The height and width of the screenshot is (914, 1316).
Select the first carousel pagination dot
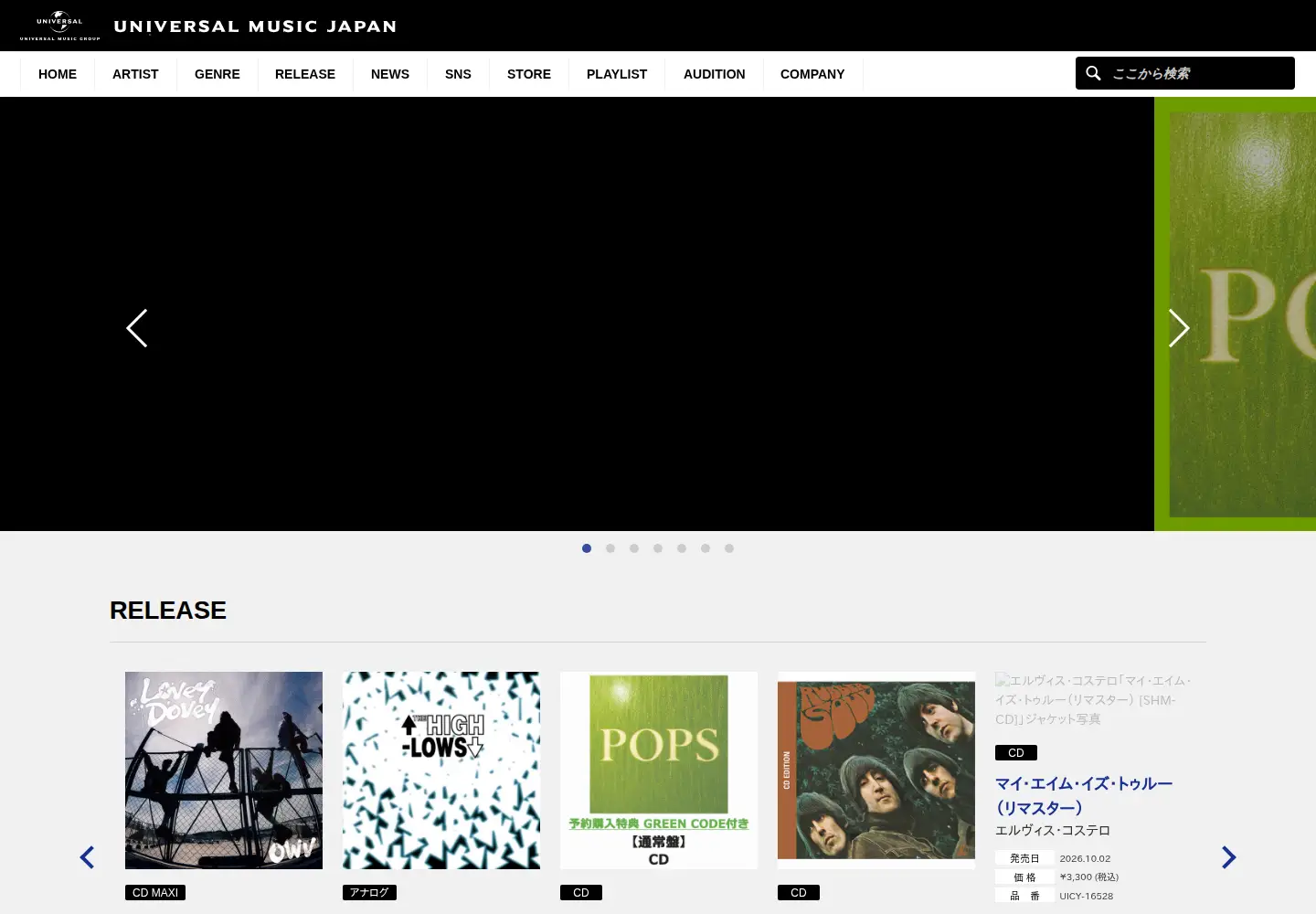pyautogui.click(x=587, y=548)
